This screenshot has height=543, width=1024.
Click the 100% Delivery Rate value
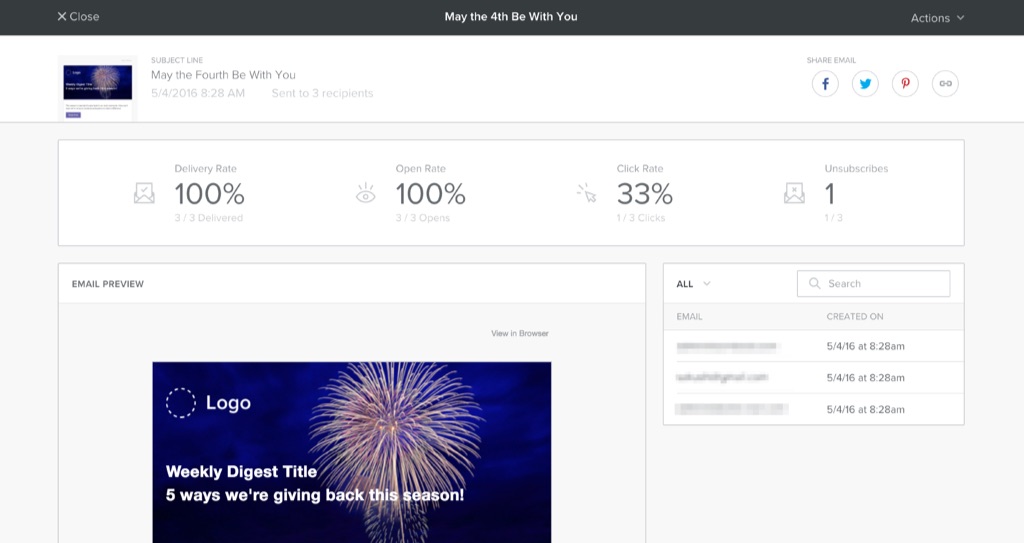click(209, 194)
